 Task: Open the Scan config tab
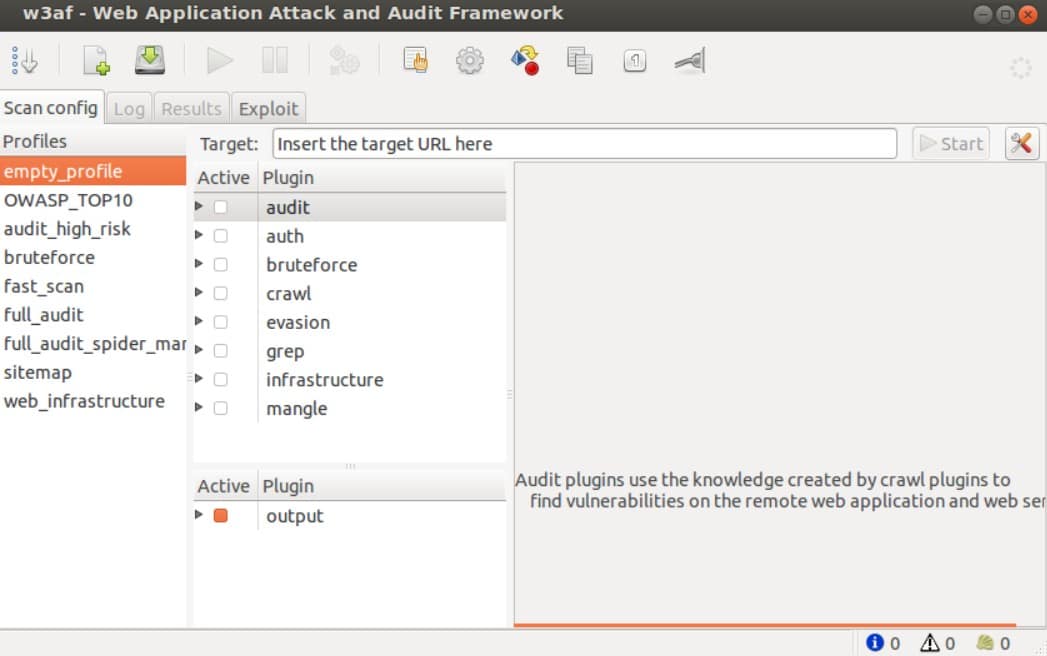coord(50,108)
